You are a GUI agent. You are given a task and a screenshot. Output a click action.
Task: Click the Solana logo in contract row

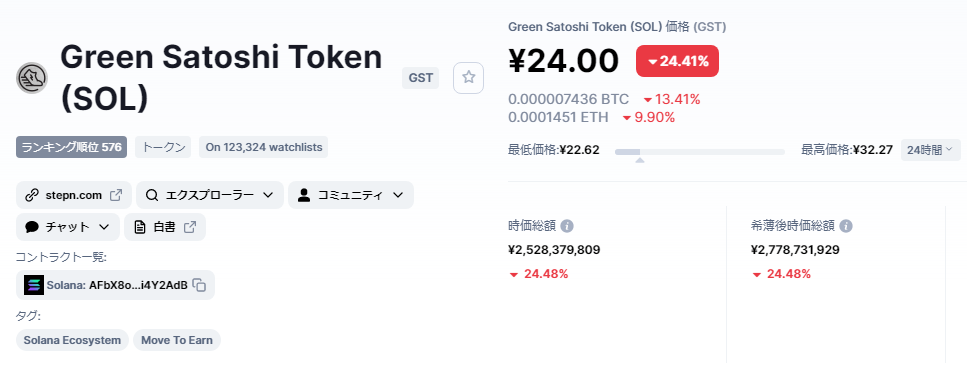pyautogui.click(x=34, y=285)
